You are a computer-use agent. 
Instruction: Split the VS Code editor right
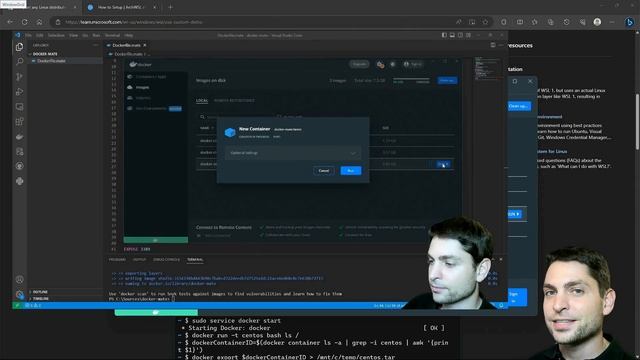pyautogui.click(x=493, y=45)
